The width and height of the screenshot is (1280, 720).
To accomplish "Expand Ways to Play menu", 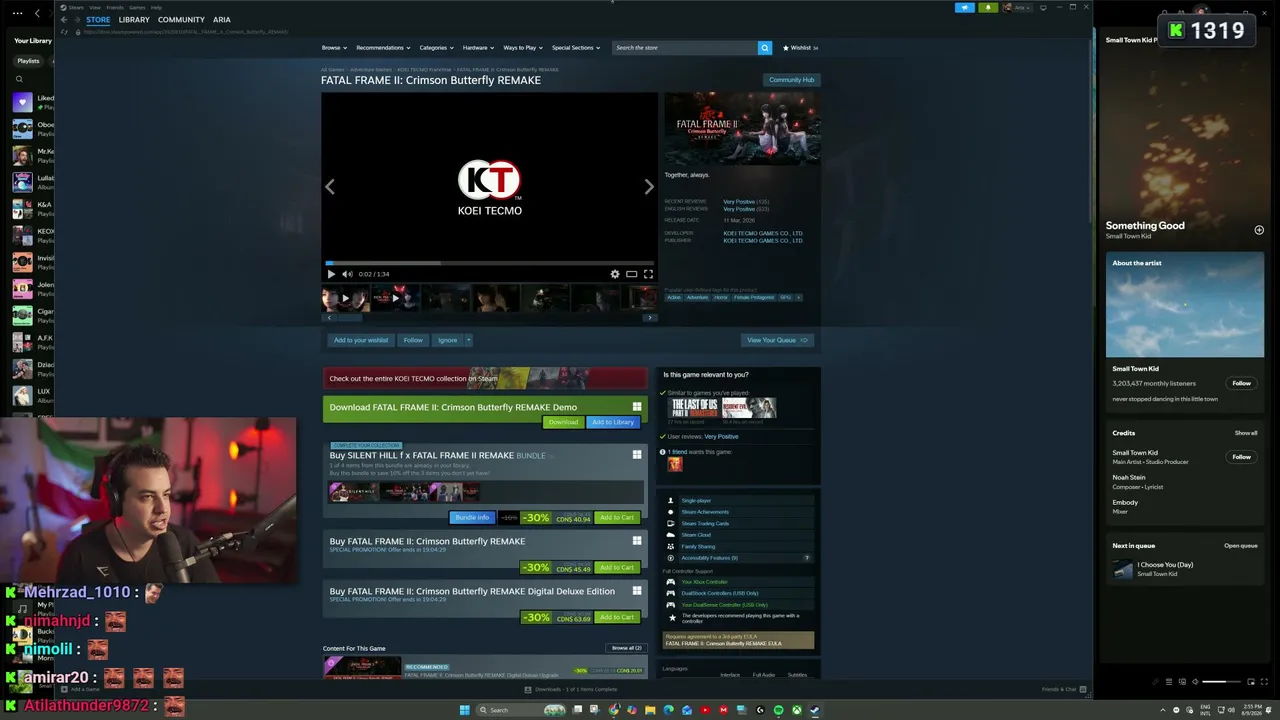I will (523, 48).
